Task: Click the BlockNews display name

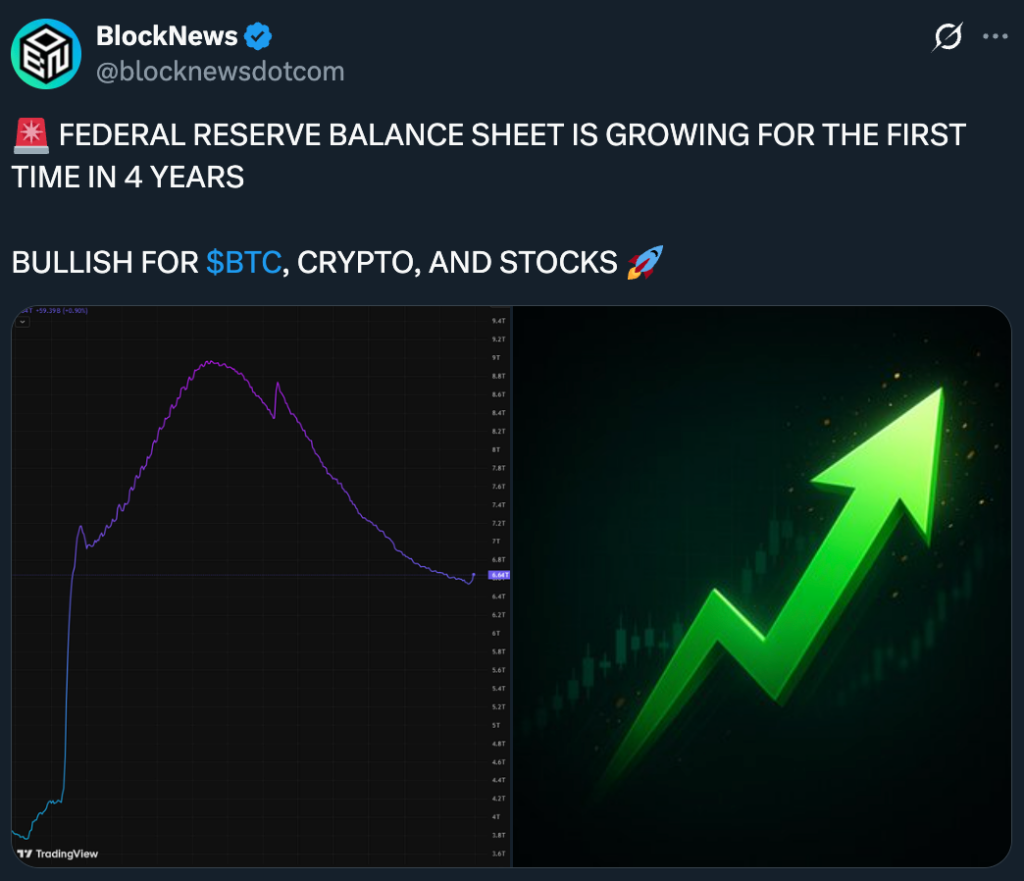Action: (x=167, y=37)
